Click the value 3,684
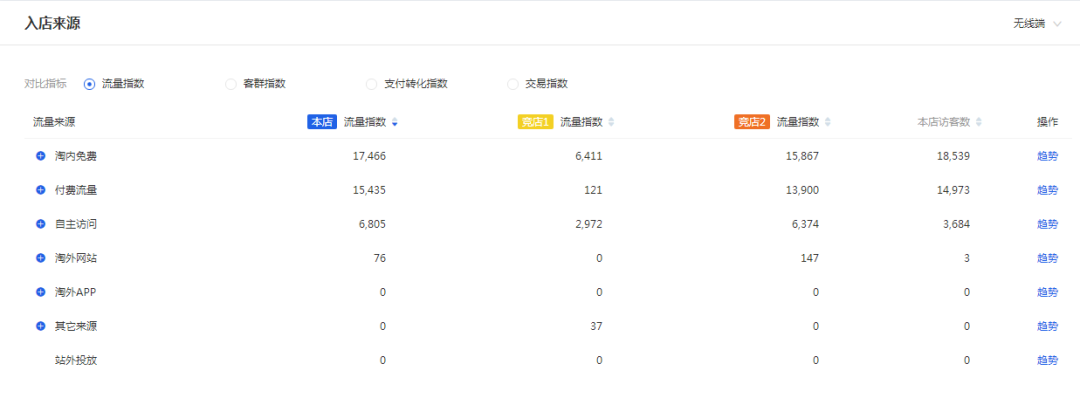 pyautogui.click(x=956, y=224)
